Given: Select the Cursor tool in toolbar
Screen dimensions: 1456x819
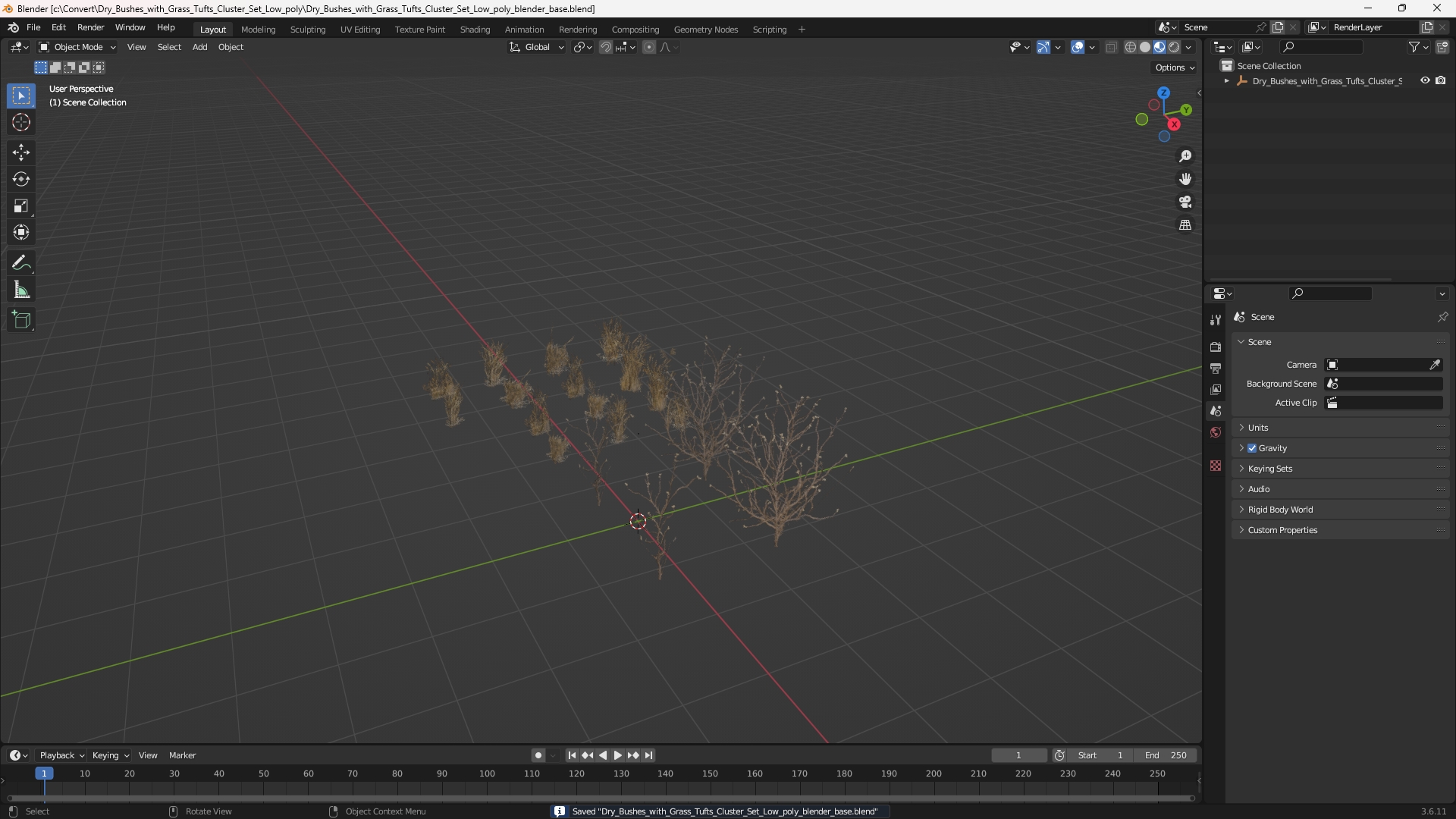Looking at the screenshot, I should pos(21,122).
